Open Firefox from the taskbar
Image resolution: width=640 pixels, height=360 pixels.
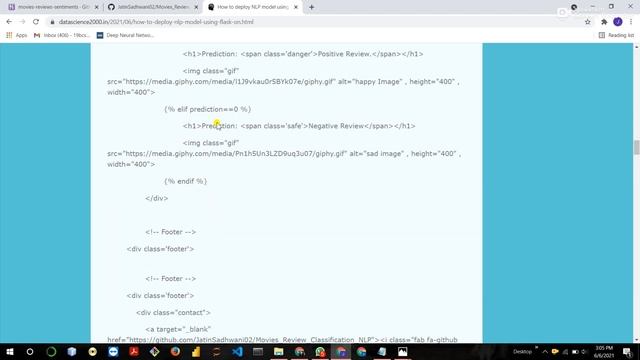point(175,351)
